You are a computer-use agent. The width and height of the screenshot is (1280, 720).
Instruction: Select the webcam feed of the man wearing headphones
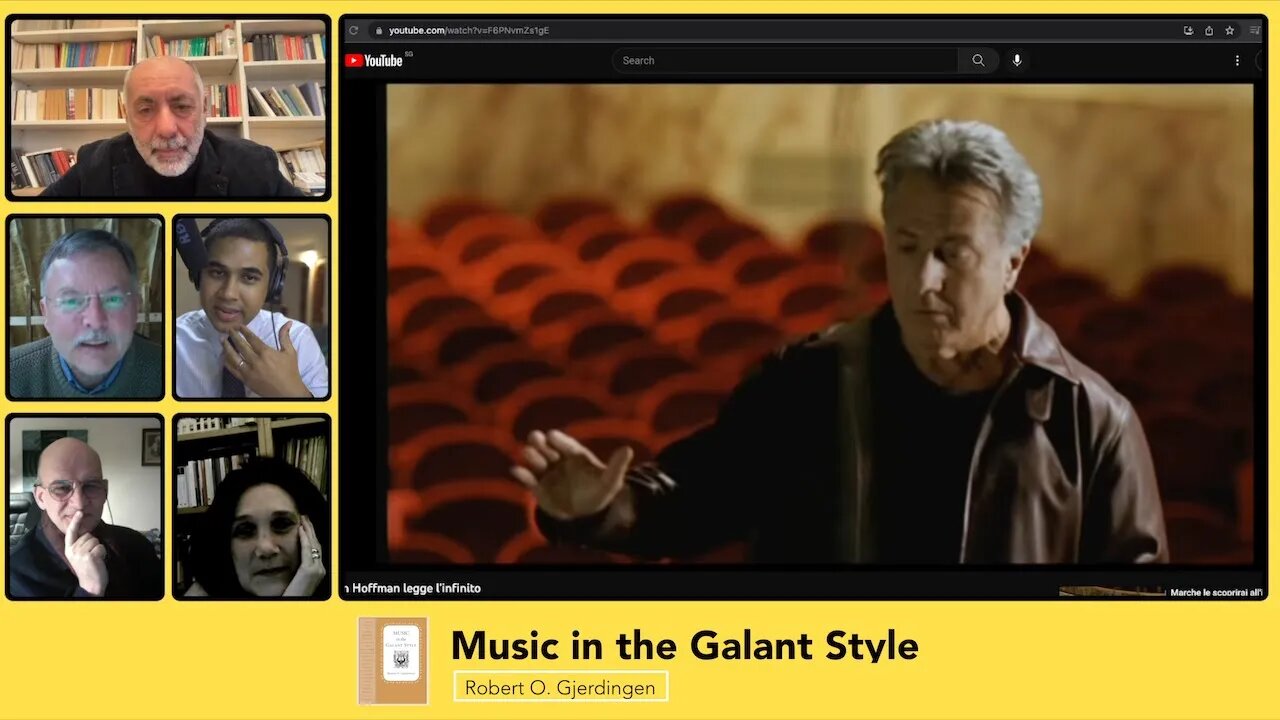pyautogui.click(x=251, y=307)
